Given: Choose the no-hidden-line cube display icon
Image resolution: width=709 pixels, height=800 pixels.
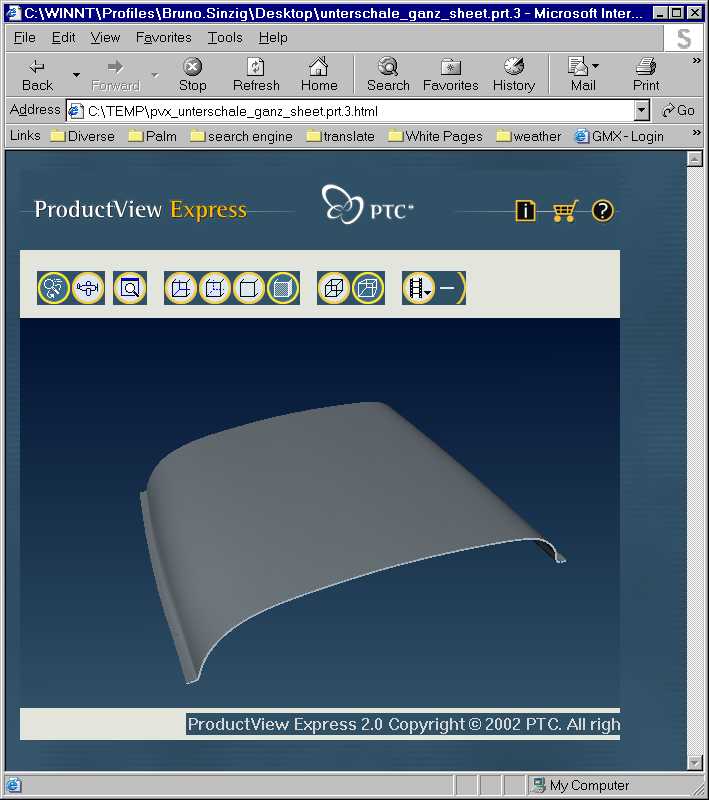Looking at the screenshot, I should point(249,288).
